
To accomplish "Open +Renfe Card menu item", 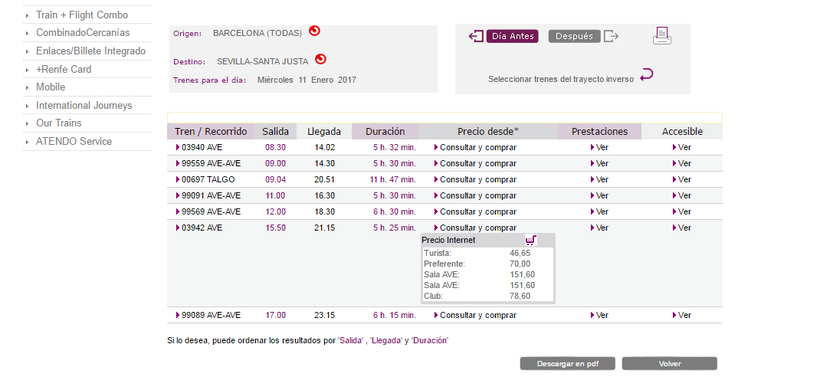I will click(x=63, y=69).
